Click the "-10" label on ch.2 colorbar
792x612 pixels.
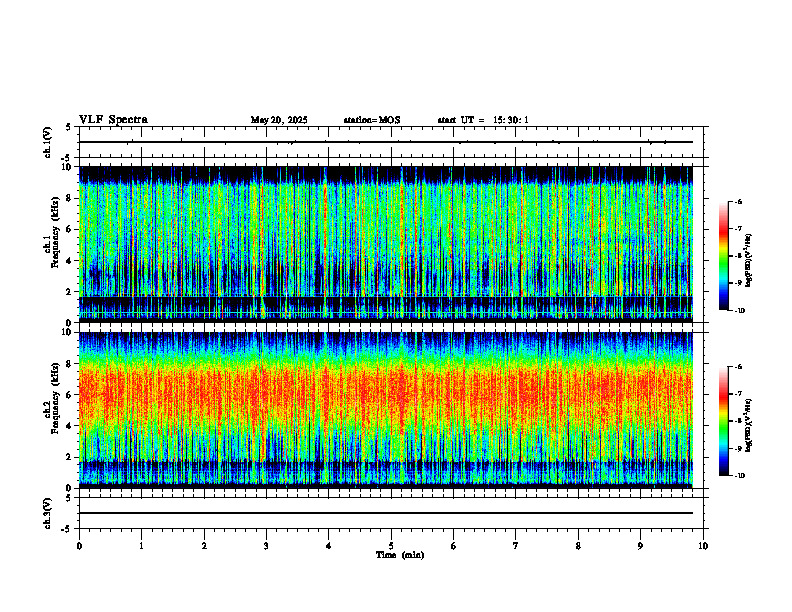[739, 476]
